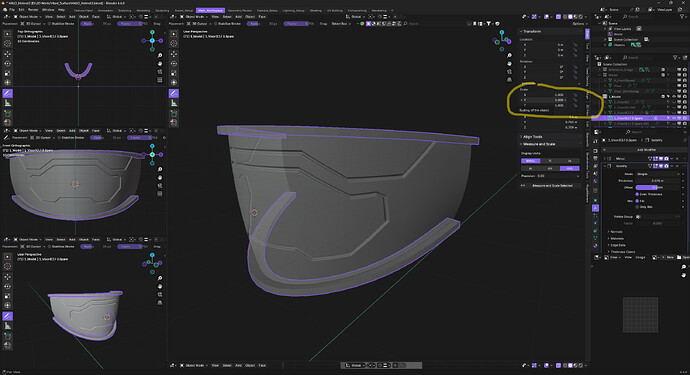Switch perspective/orthographic grid icon in main viewport

tap(509, 80)
